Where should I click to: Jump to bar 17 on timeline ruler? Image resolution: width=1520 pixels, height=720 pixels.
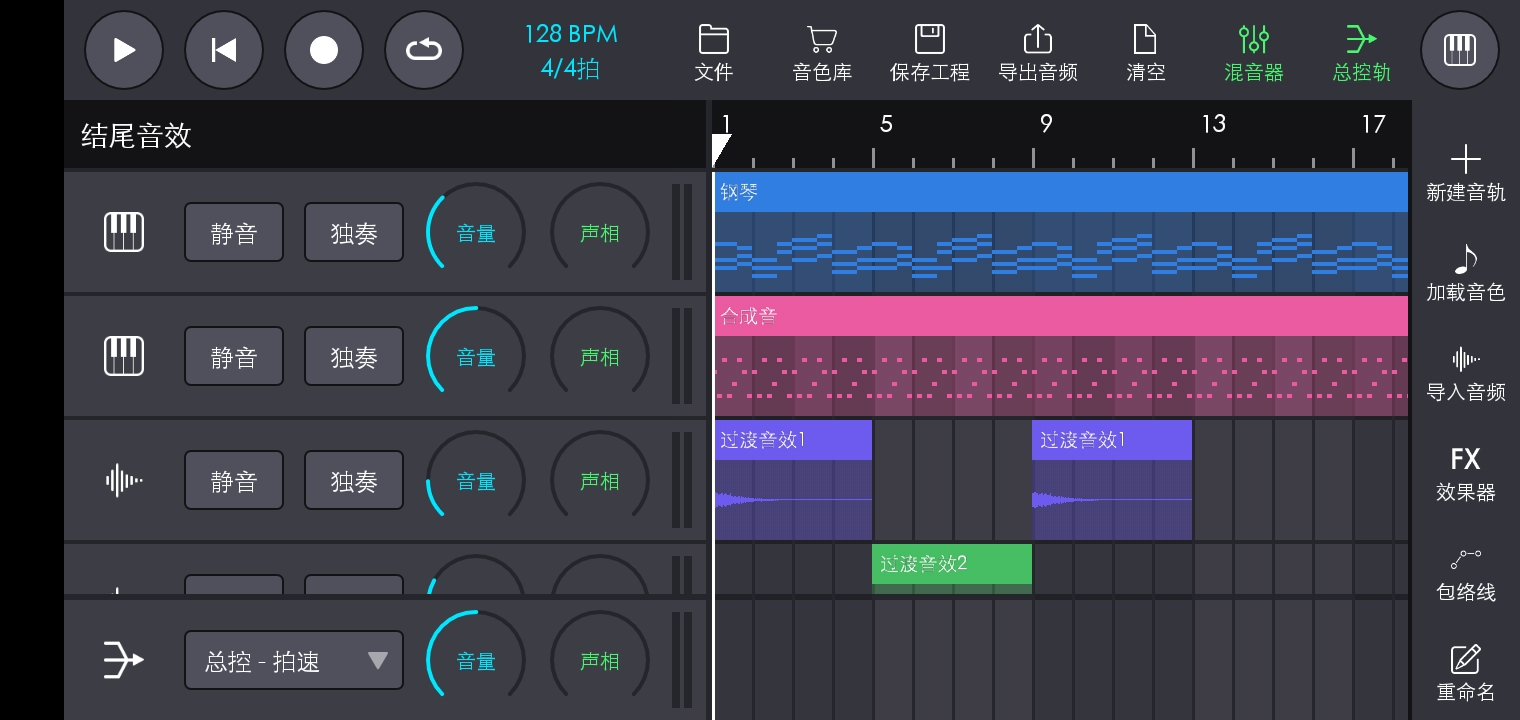tap(1373, 124)
